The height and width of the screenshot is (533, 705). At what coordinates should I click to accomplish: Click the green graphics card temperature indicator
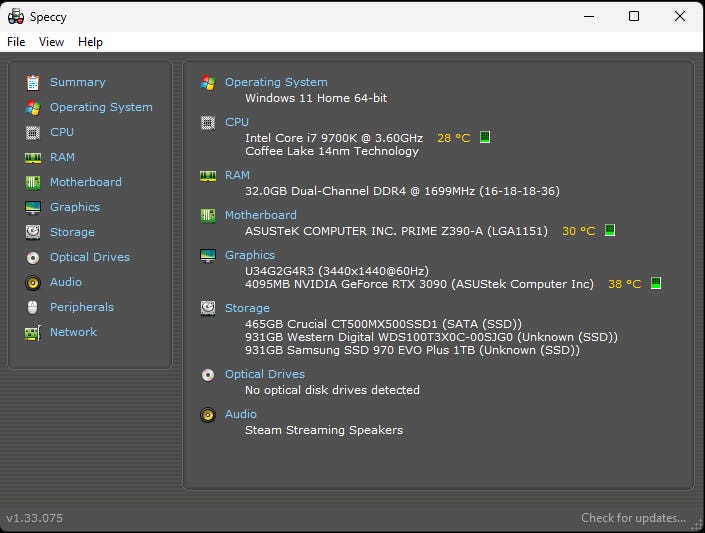click(x=656, y=283)
